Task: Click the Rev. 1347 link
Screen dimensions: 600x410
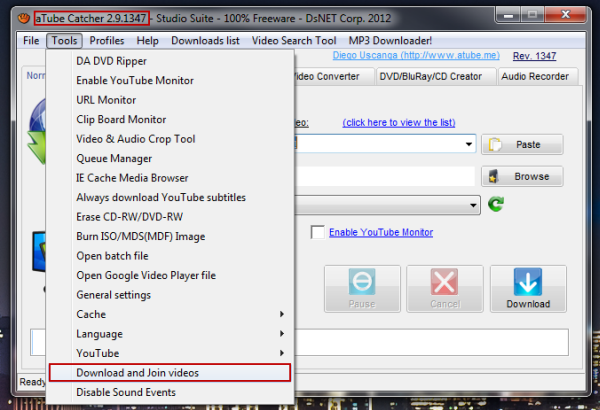Action: [535, 56]
